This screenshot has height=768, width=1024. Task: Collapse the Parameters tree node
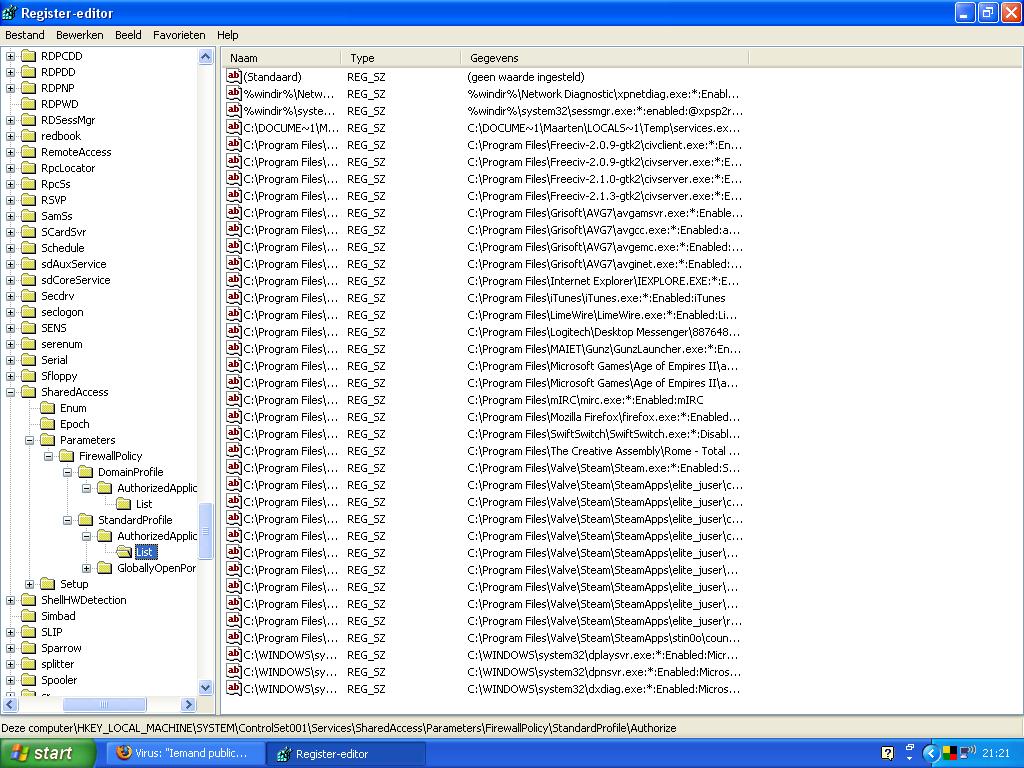[x=29, y=441]
